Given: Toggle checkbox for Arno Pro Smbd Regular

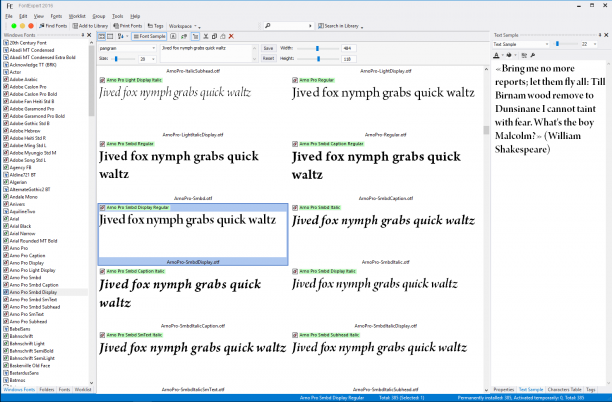Looking at the screenshot, I should pyautogui.click(x=102, y=144).
